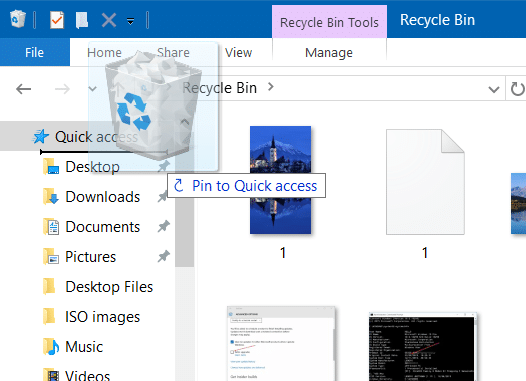Screen dimensions: 526x381
Task: Click the Desktop folder icon
Action: click(x=51, y=167)
